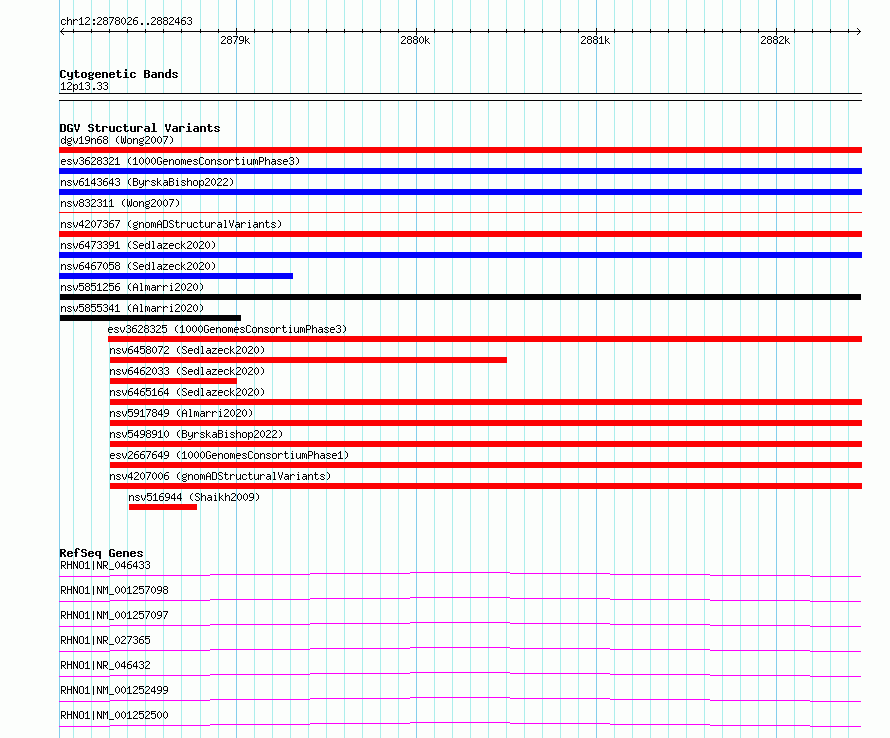The image size is (890, 738).
Task: Open variant dgv19n68 (Wong2007) label
Action: [117, 140]
